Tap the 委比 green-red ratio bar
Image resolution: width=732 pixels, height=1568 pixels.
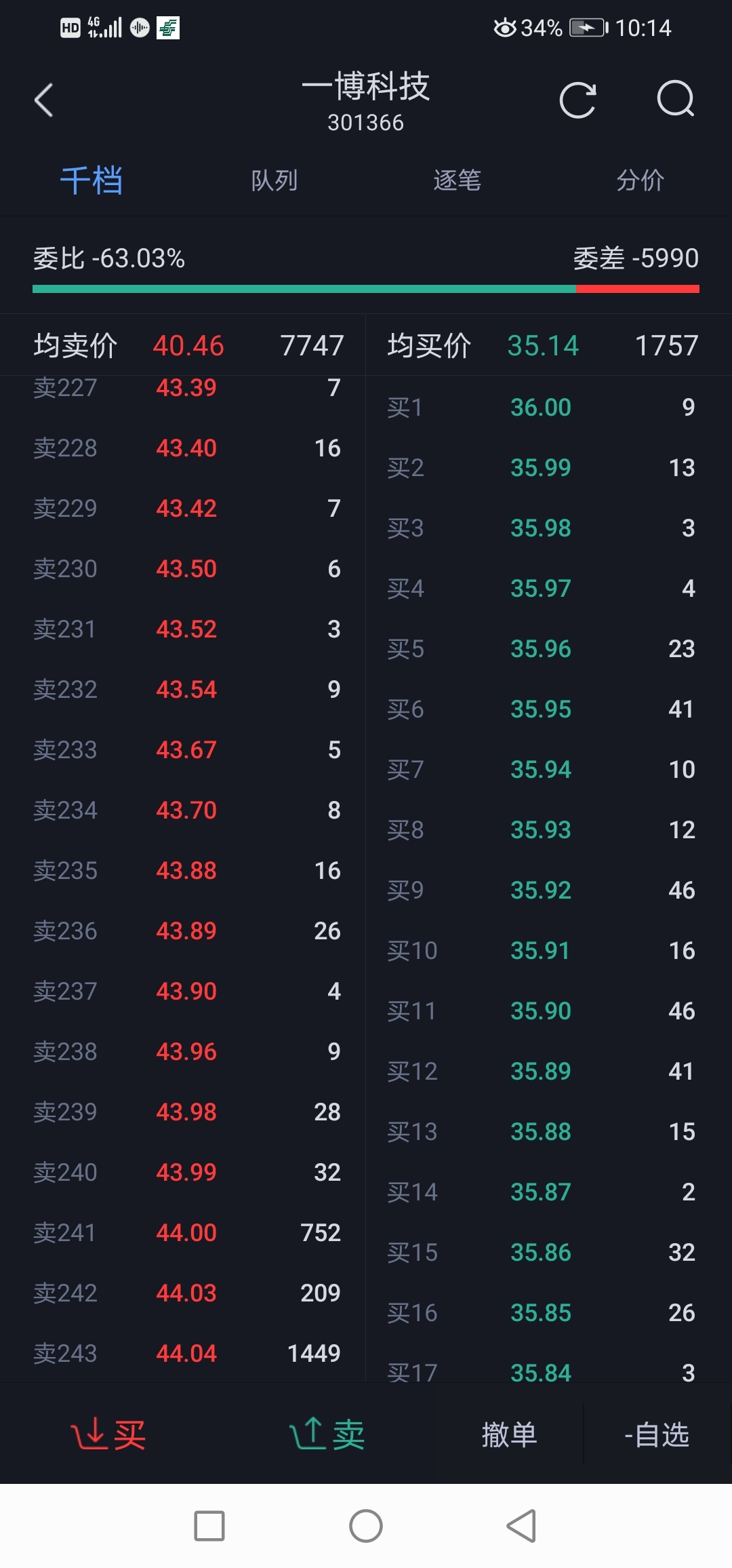click(x=366, y=289)
